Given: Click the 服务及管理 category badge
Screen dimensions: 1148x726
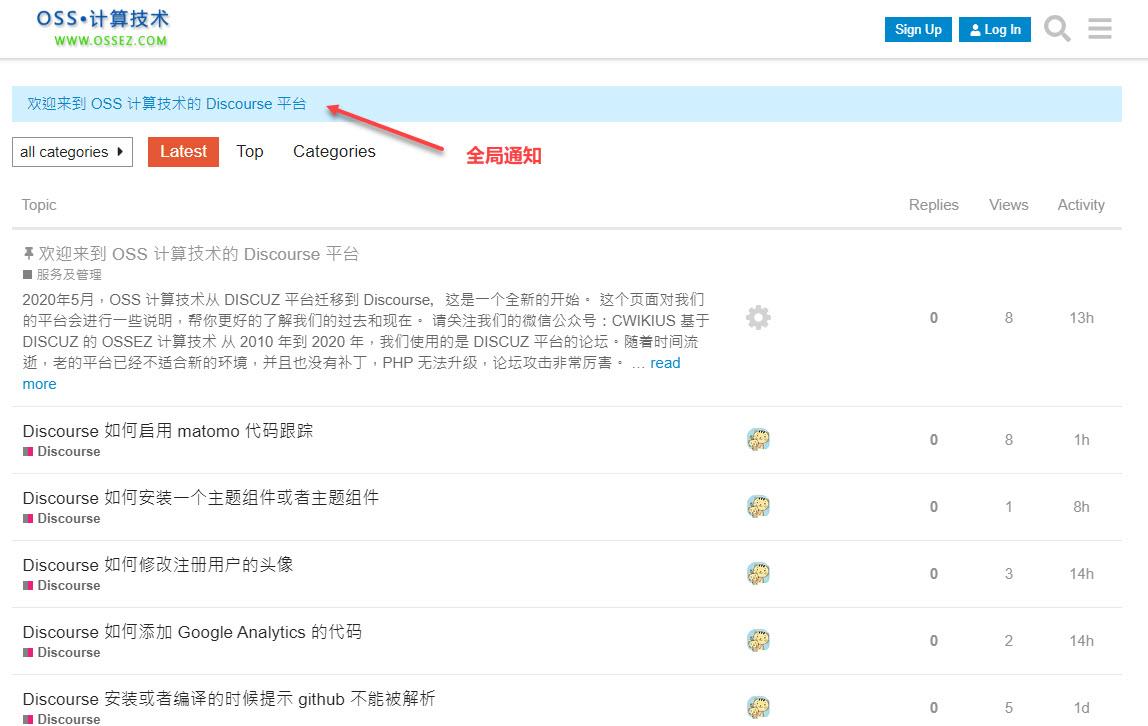Looking at the screenshot, I should coord(62,274).
